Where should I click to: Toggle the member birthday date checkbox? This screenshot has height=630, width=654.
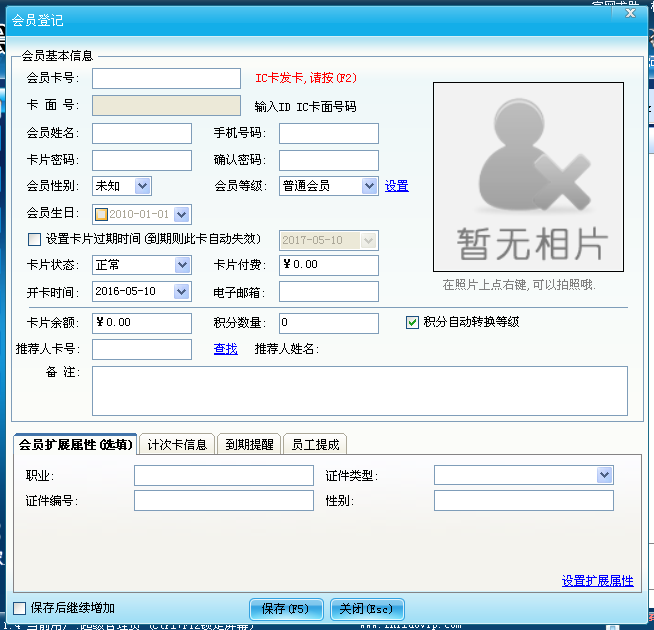pyautogui.click(x=101, y=214)
